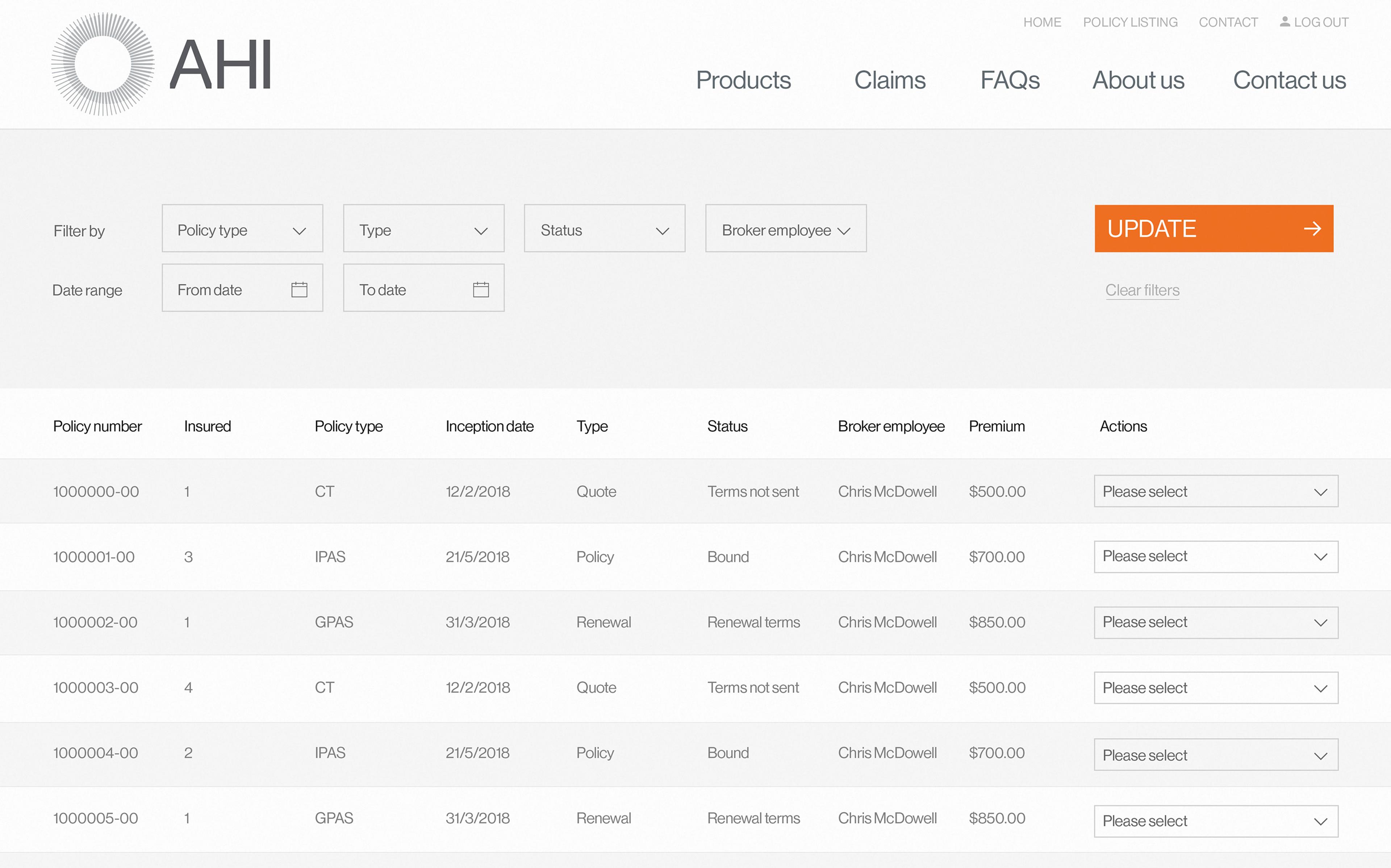The image size is (1391, 868).
Task: Click the To date calendar icon
Action: pos(480,289)
